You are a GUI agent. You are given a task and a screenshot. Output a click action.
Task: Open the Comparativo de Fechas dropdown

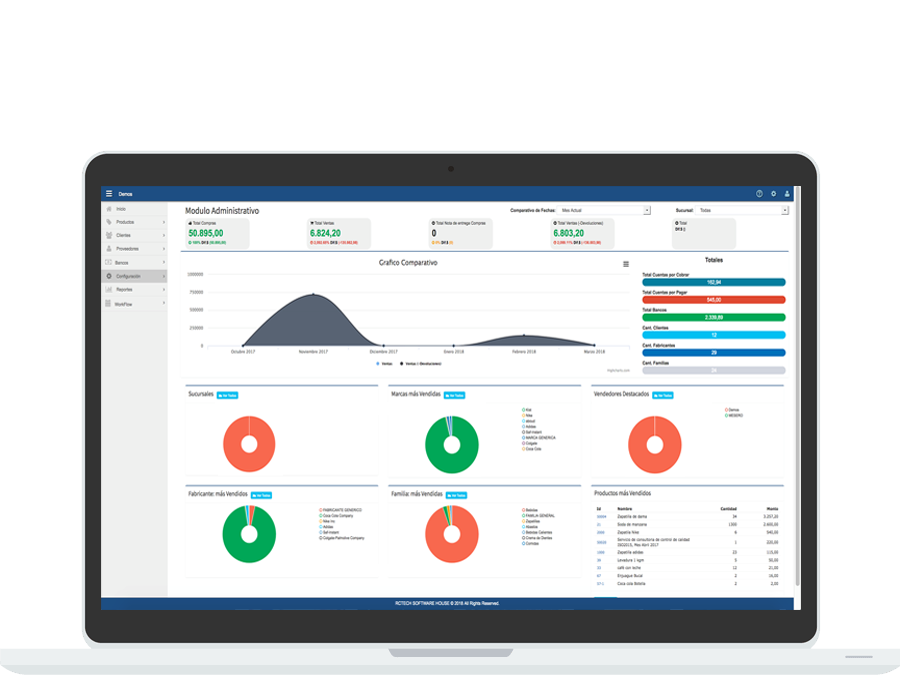pyautogui.click(x=605, y=211)
